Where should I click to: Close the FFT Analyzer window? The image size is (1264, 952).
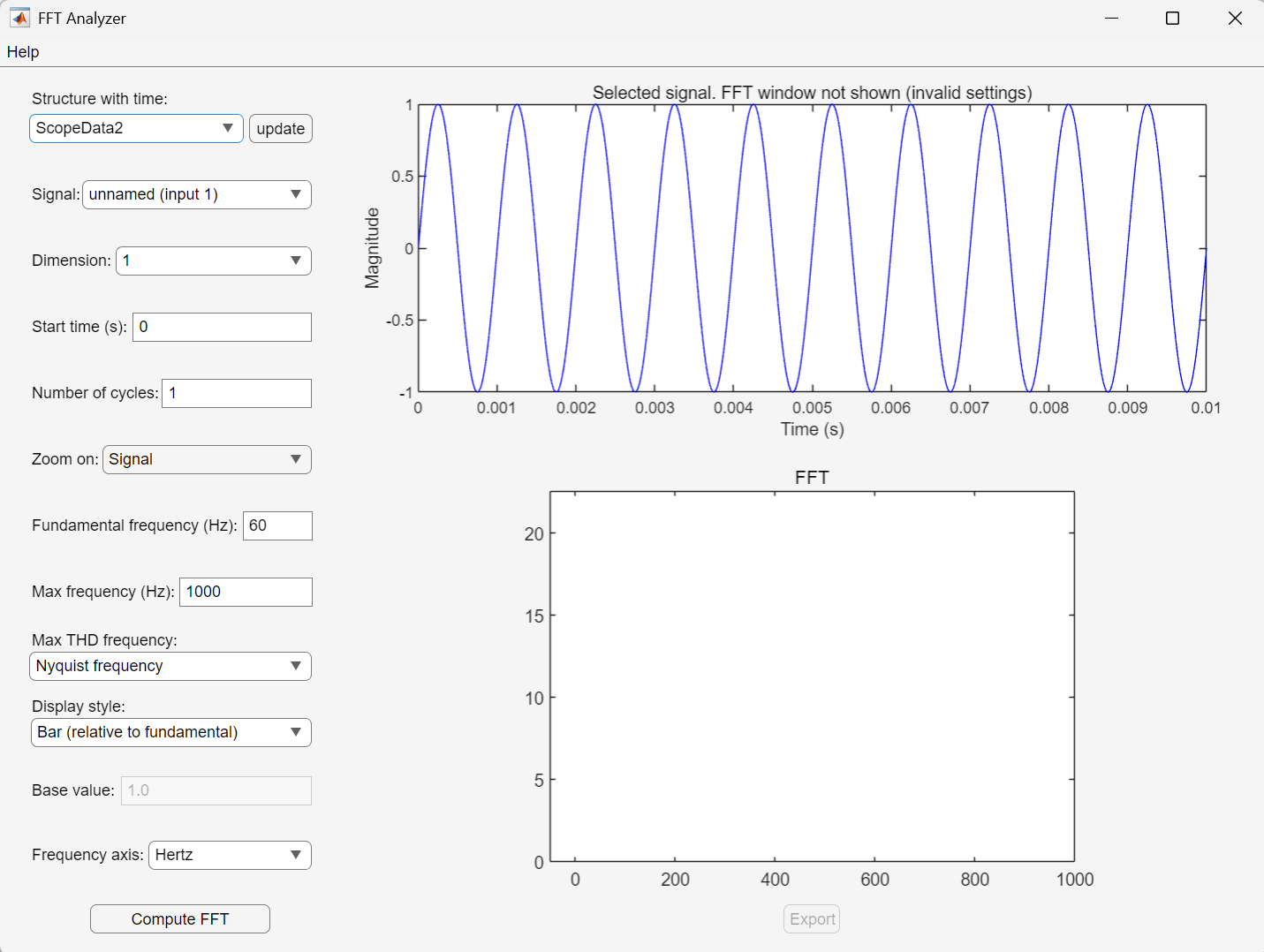(x=1235, y=18)
